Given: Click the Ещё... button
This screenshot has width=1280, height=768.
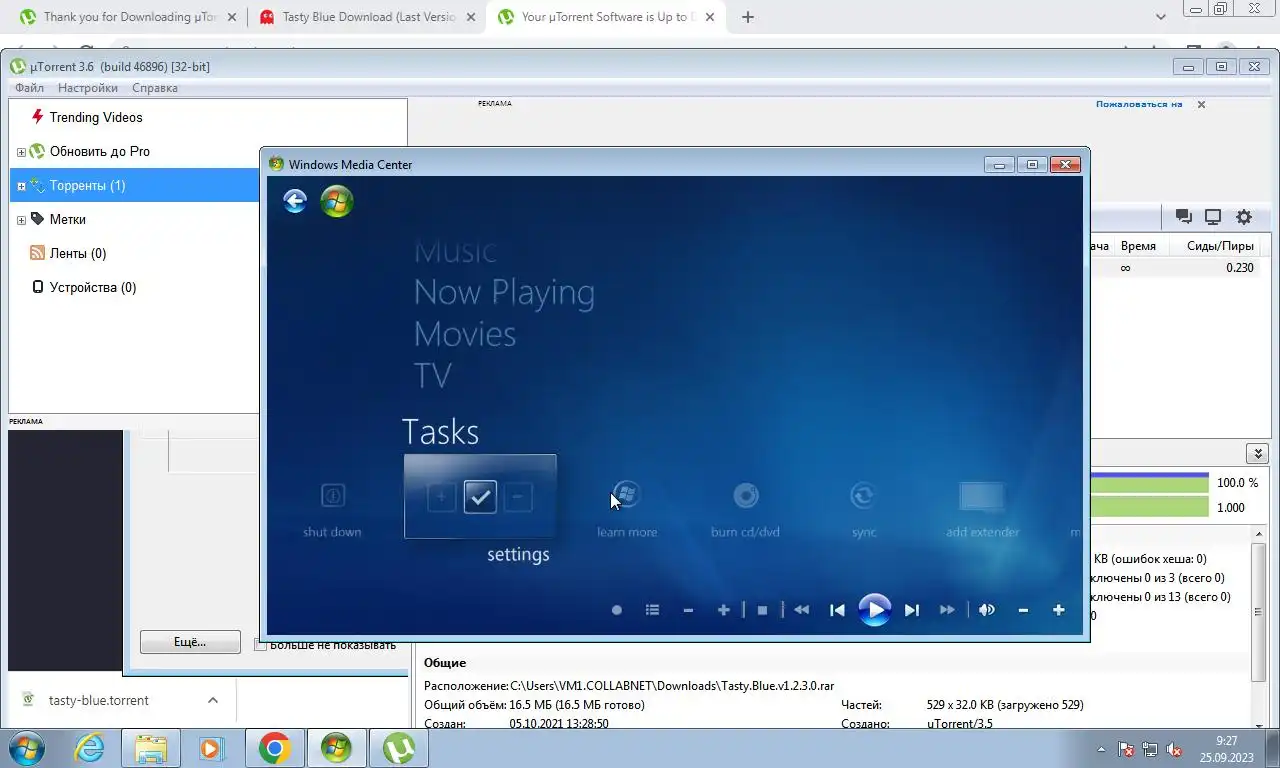Looking at the screenshot, I should (x=190, y=642).
